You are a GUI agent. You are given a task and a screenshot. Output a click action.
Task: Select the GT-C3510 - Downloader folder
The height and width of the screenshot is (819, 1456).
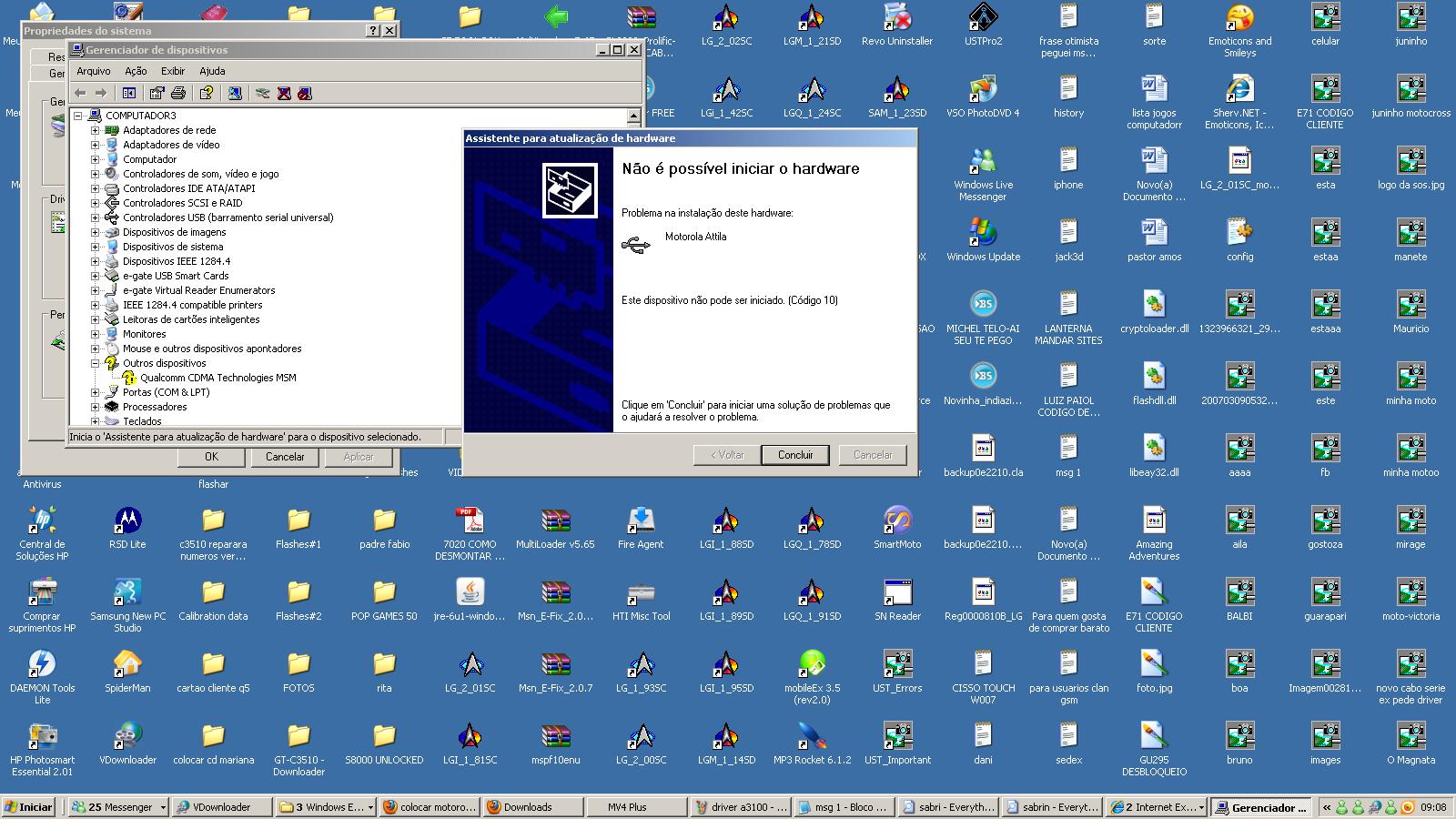click(298, 749)
